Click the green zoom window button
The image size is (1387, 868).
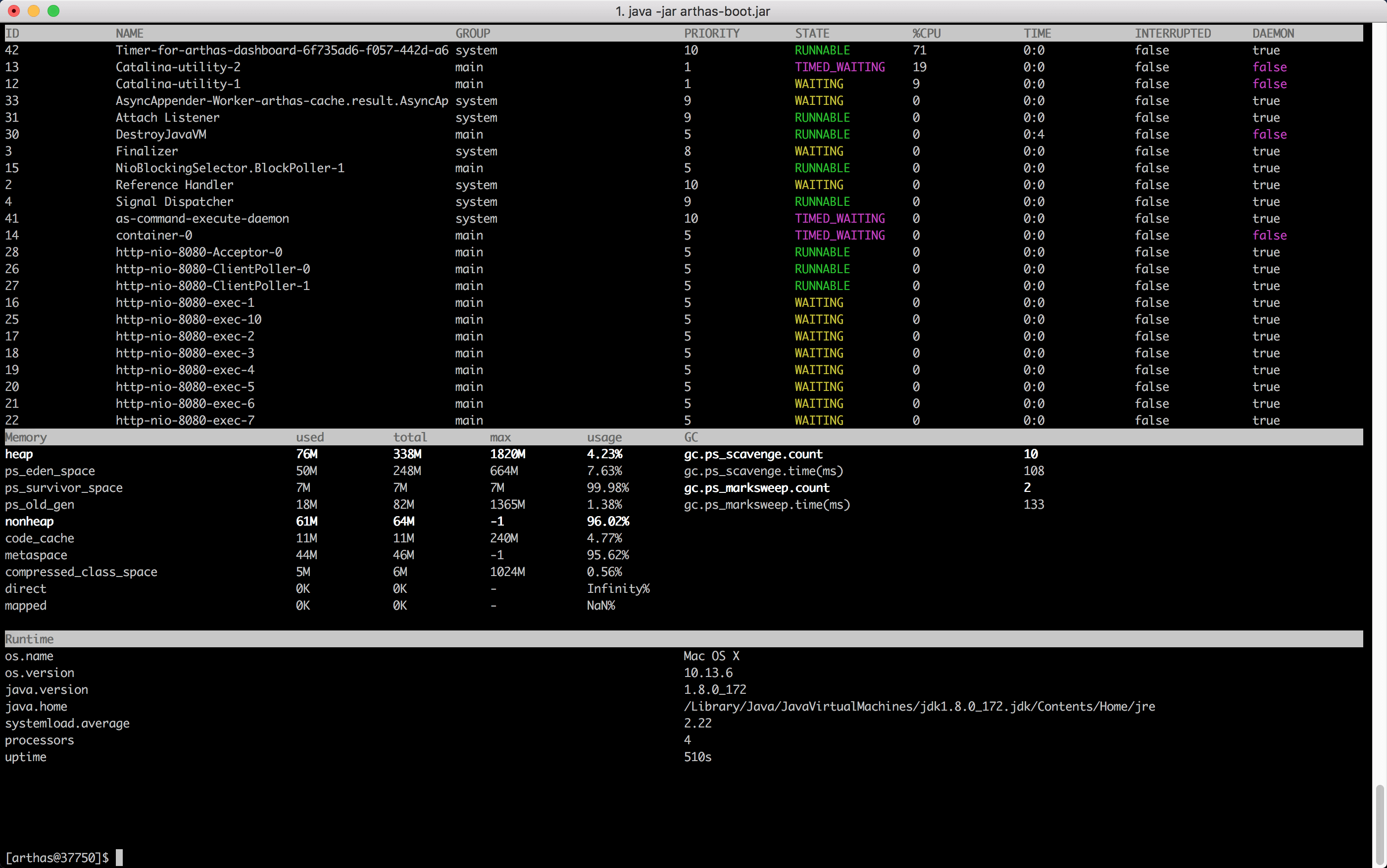click(53, 11)
